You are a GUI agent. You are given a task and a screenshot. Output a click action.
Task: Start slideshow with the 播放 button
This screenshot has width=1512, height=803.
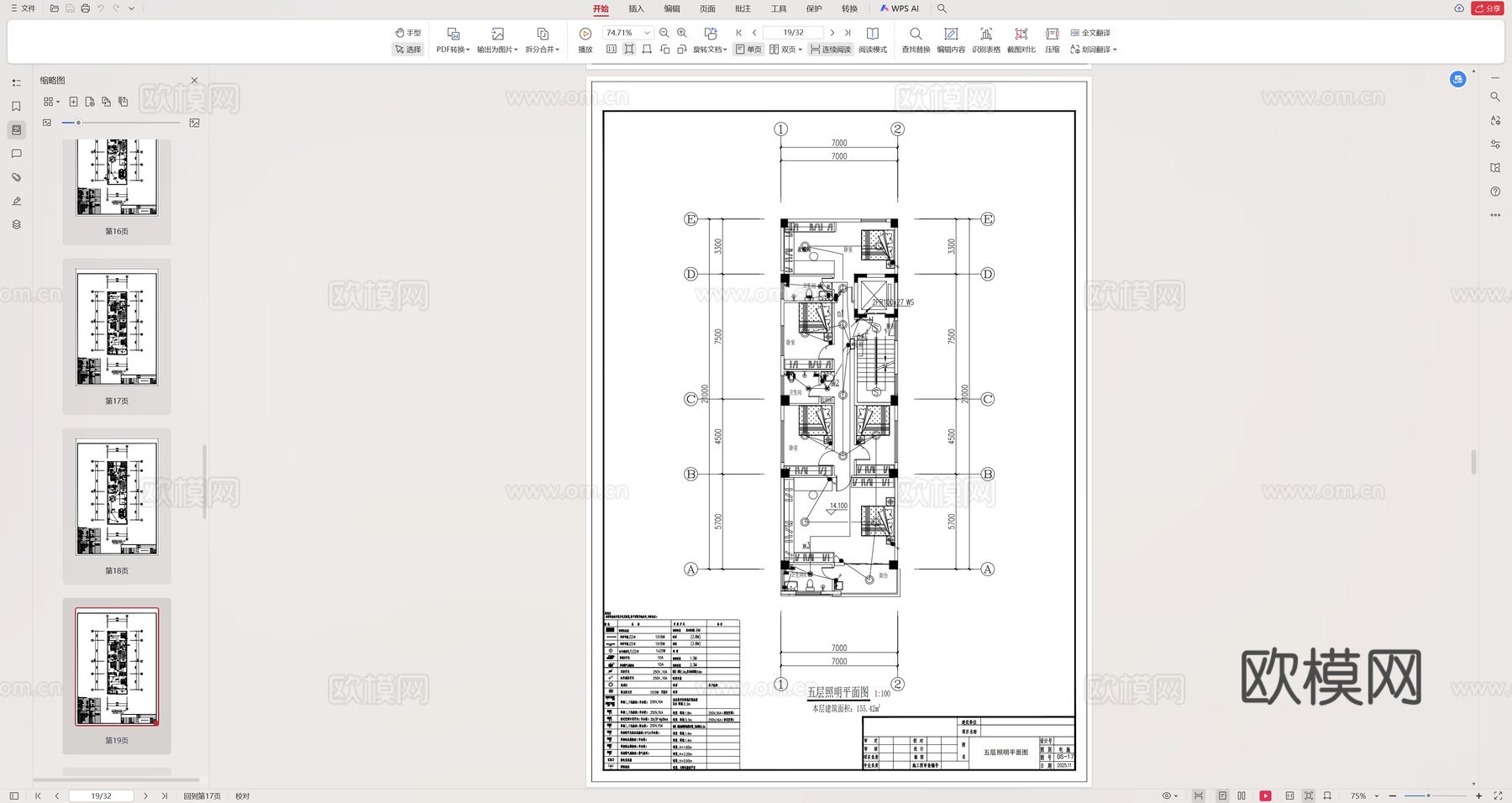coord(585,40)
